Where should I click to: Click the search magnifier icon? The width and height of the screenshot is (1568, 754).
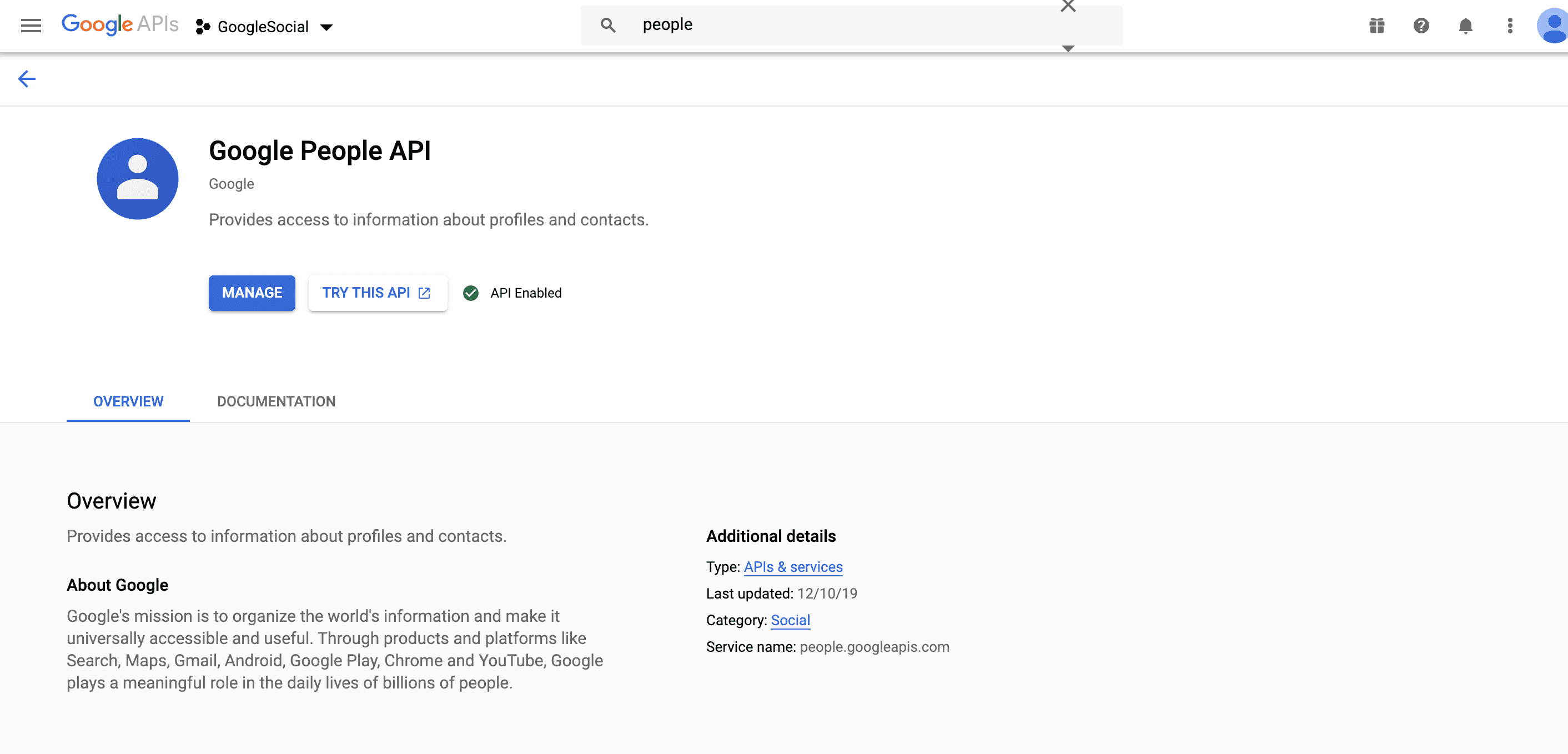coord(607,25)
